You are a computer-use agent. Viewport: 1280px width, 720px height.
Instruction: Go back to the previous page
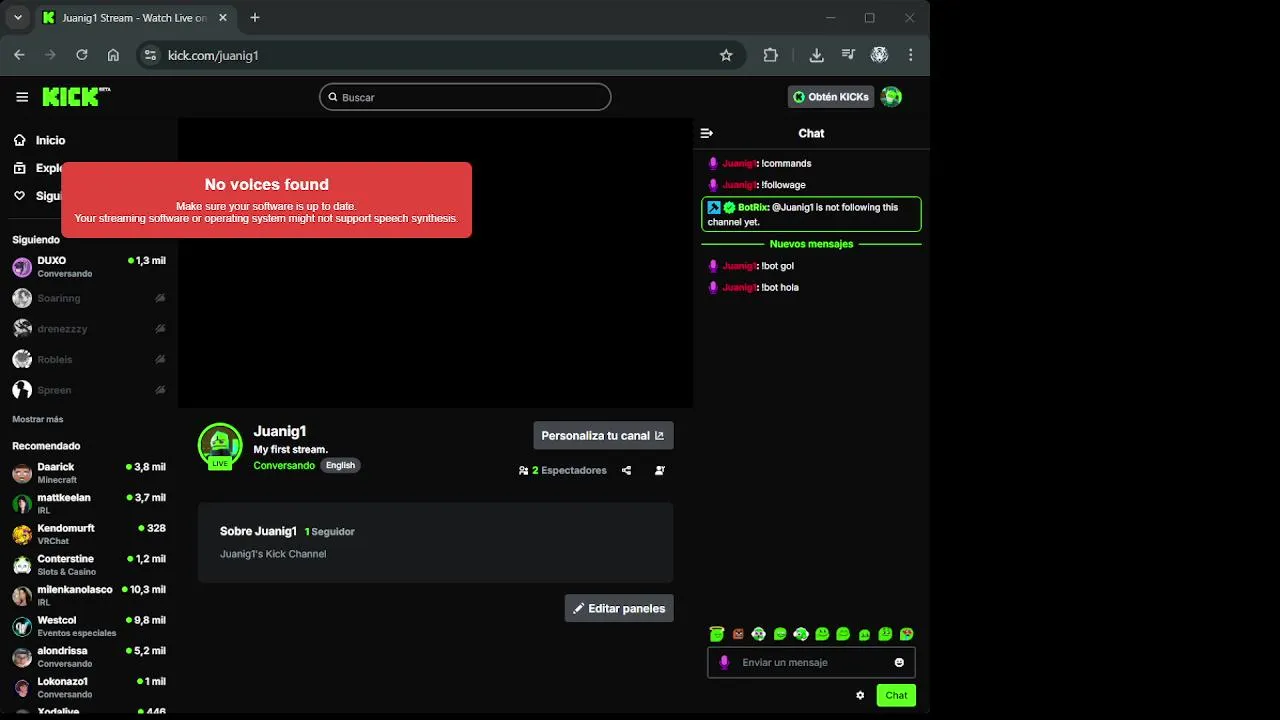(x=19, y=55)
